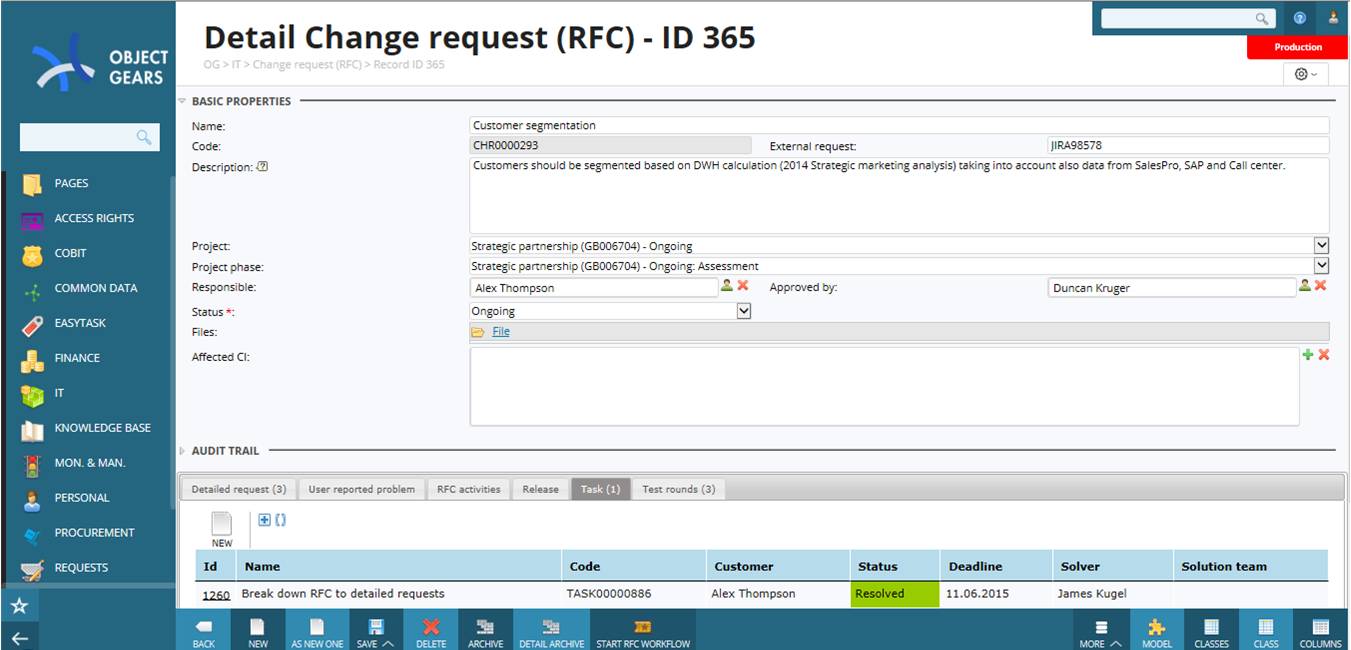The height and width of the screenshot is (650, 1351).
Task: Click the Description help icon
Action: [262, 167]
